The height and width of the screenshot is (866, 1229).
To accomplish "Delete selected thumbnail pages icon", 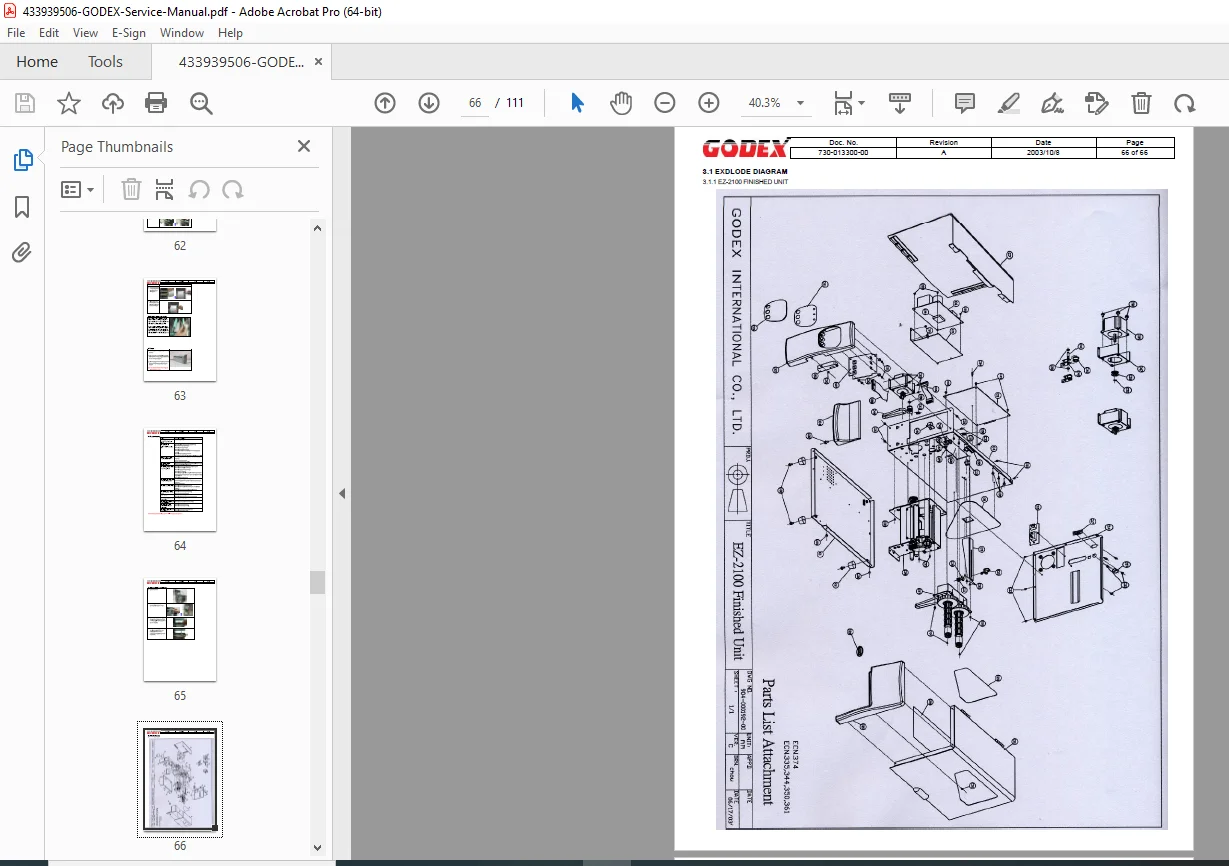I will (x=131, y=189).
